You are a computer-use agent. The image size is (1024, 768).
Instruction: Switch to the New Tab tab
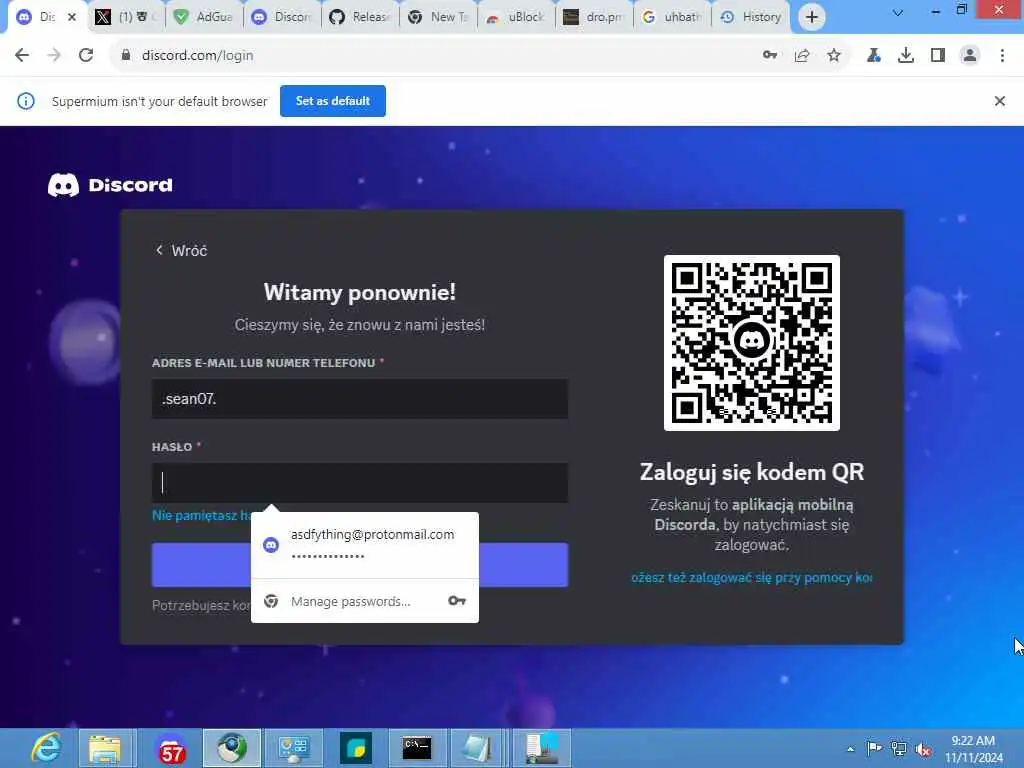(439, 17)
